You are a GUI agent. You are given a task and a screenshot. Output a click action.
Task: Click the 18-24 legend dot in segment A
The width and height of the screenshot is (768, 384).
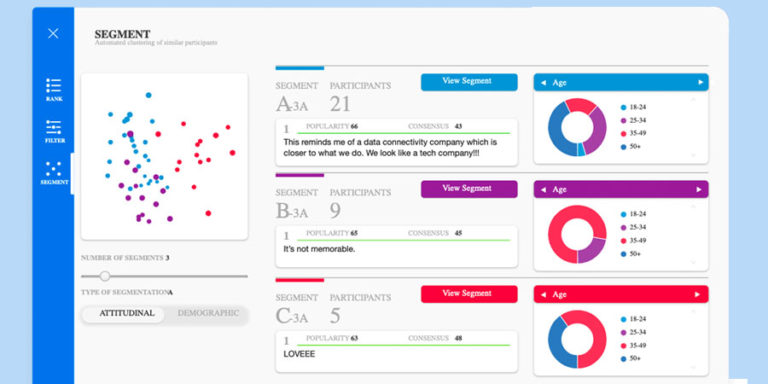pos(624,107)
